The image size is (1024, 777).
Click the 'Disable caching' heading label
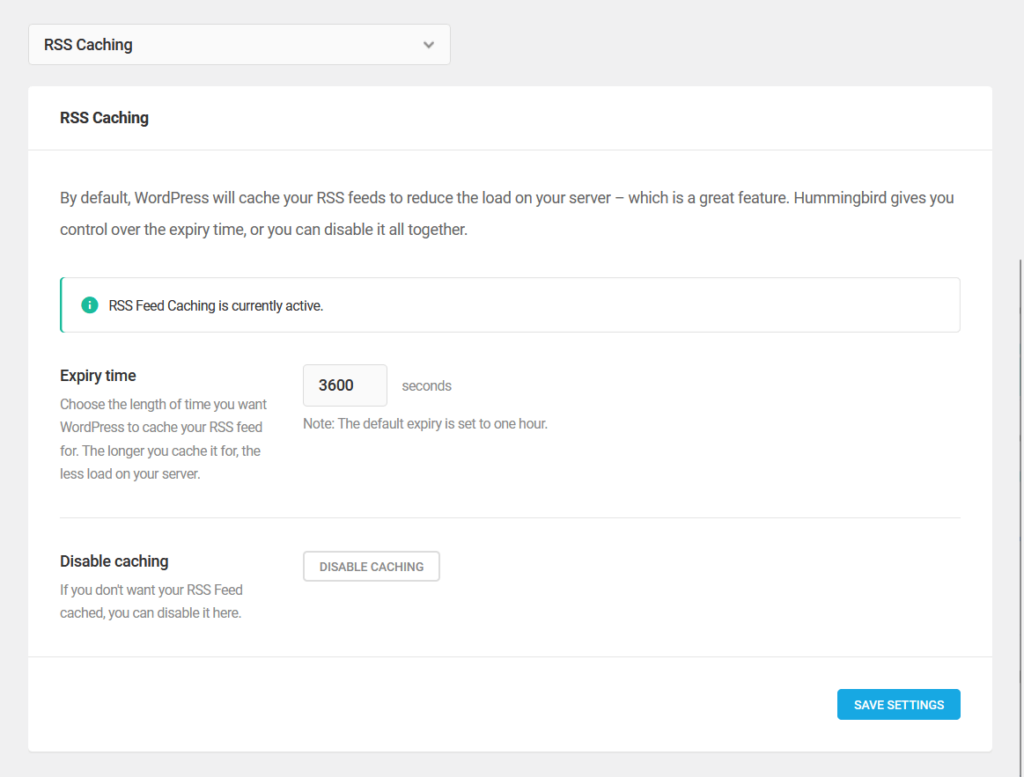click(114, 561)
